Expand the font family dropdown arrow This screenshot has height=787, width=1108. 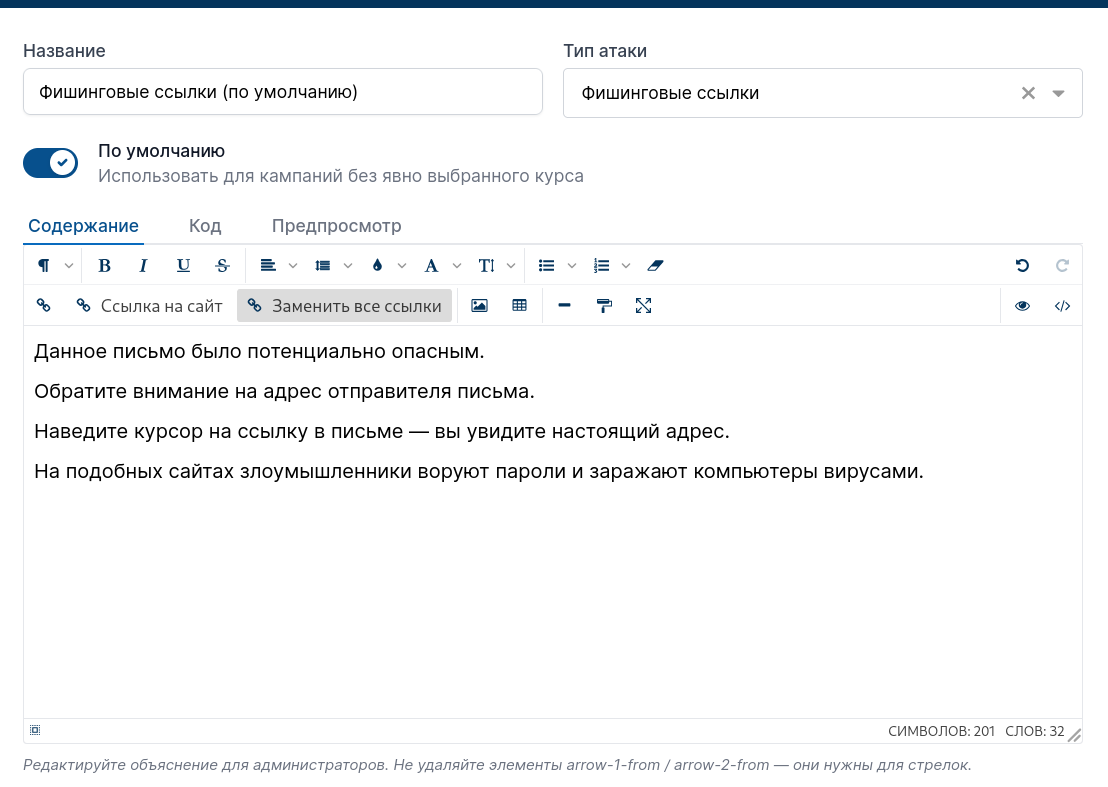tap(457, 266)
